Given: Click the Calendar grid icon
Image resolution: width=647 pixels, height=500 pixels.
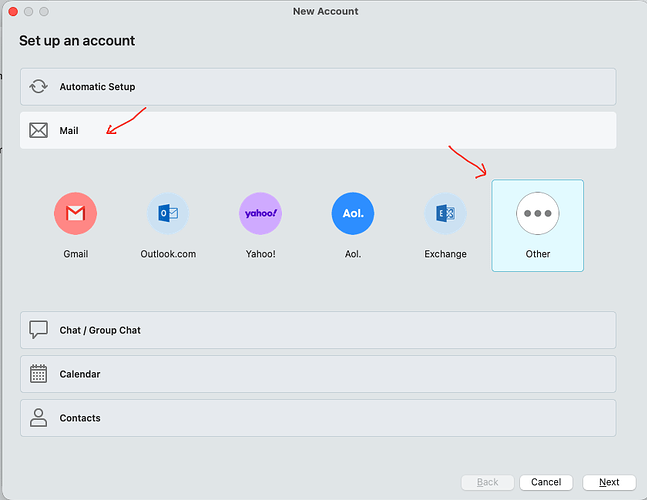Looking at the screenshot, I should (x=38, y=374).
